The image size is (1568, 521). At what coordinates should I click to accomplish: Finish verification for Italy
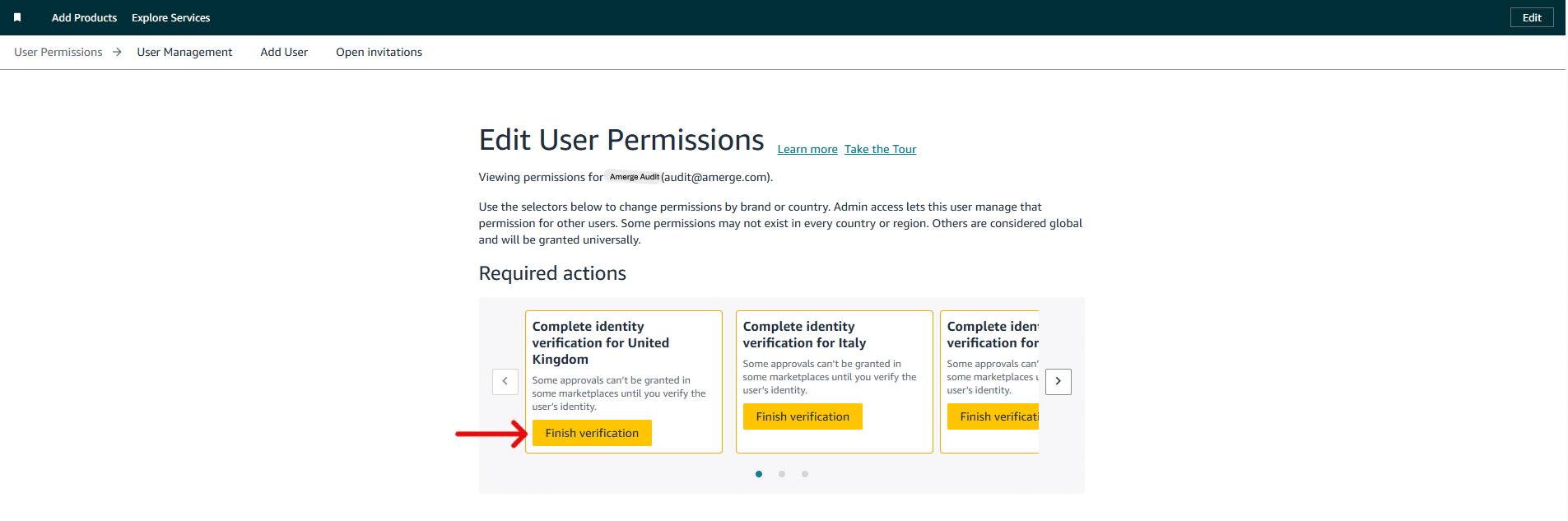click(802, 416)
